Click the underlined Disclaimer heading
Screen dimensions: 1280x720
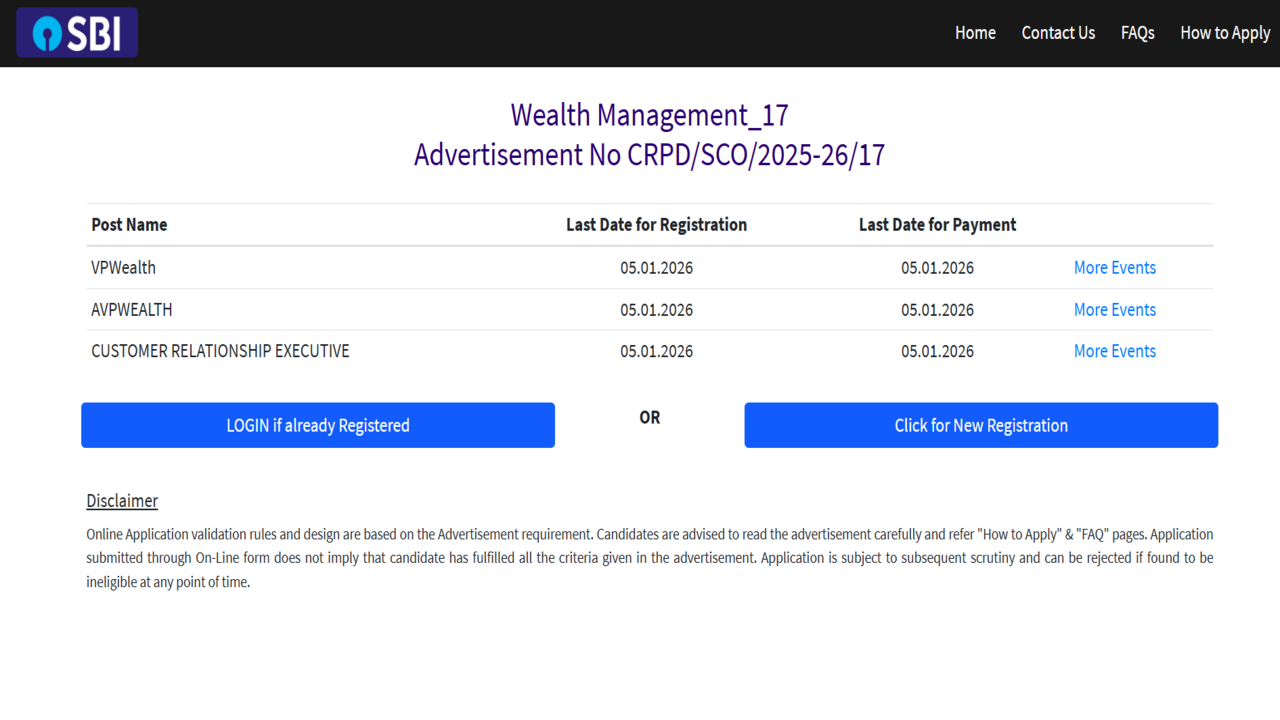[122, 501]
